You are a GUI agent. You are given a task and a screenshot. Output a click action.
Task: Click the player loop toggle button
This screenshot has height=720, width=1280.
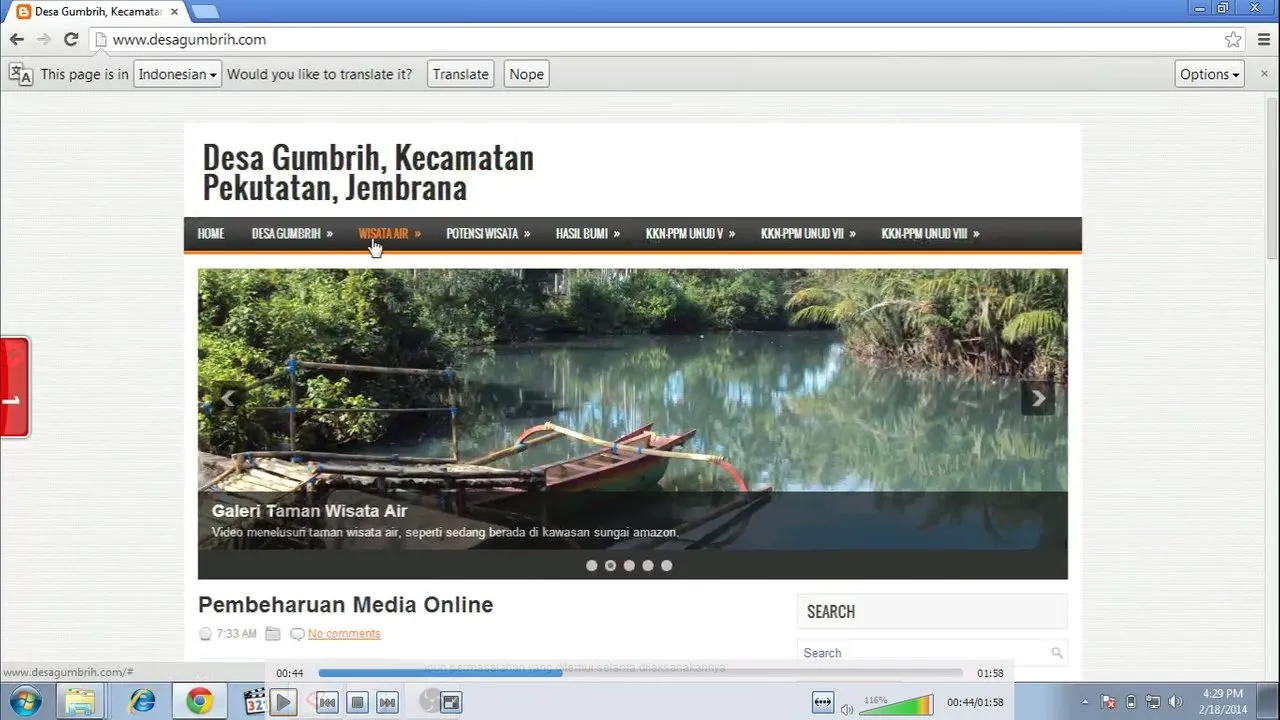point(823,703)
